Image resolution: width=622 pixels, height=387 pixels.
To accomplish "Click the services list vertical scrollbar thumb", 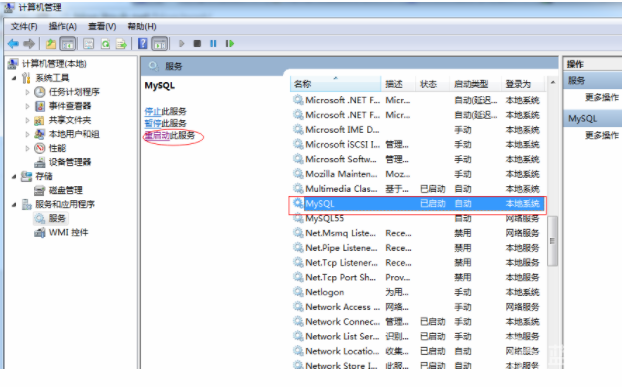I will coord(552,241).
